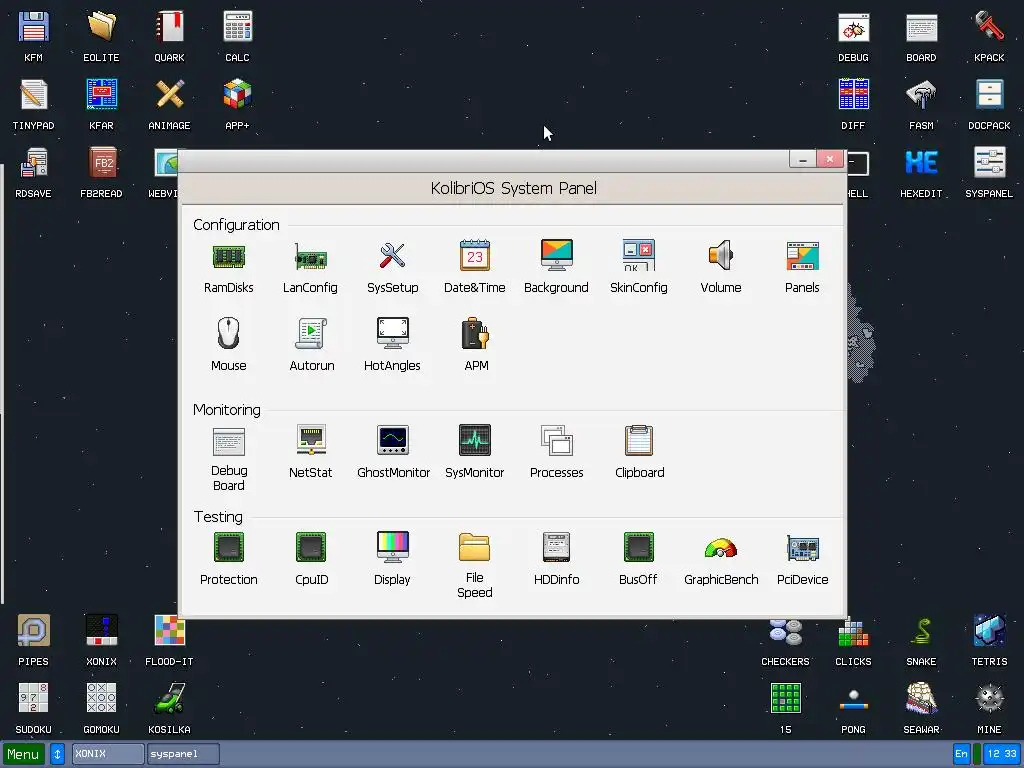This screenshot has height=768, width=1024.
Task: Open FB2READ desktop icon
Action: (101, 163)
